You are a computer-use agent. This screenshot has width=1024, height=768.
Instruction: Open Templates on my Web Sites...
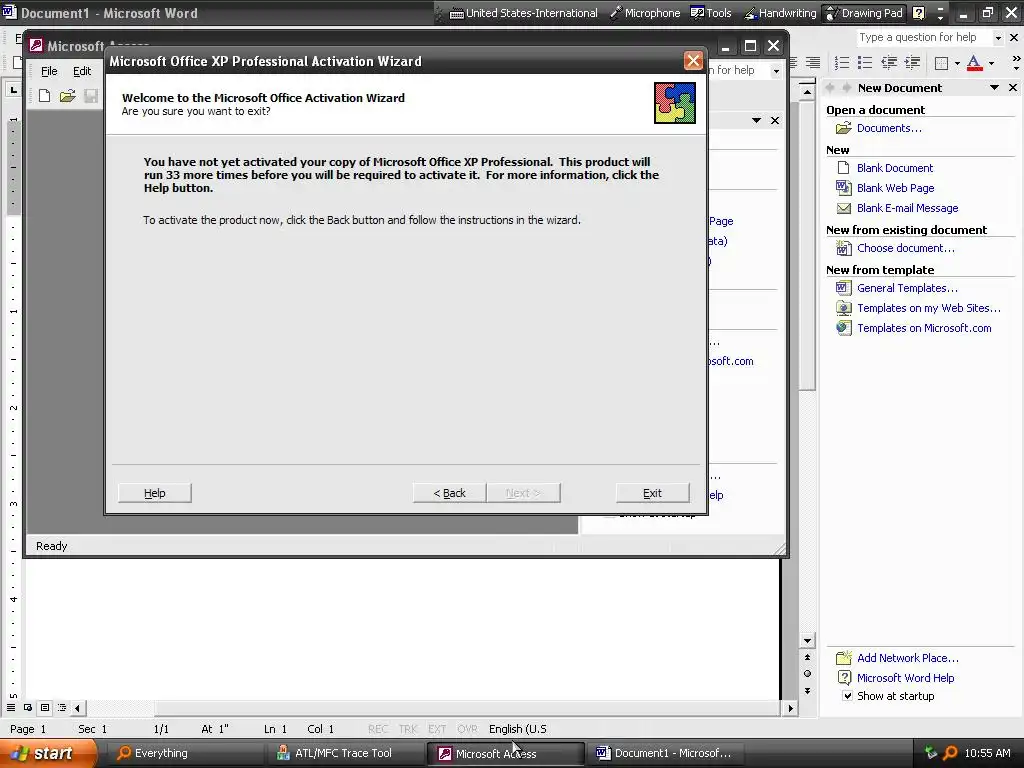[928, 308]
